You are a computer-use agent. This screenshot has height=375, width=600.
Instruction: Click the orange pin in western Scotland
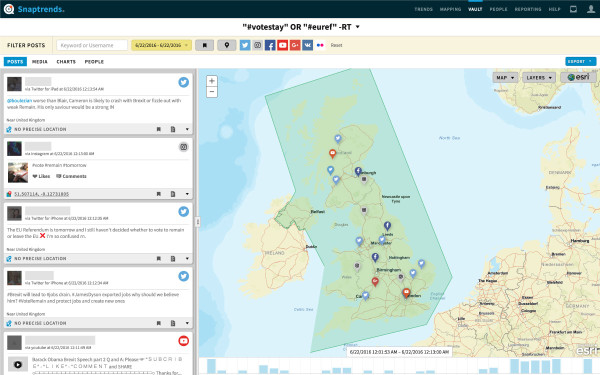[333, 154]
